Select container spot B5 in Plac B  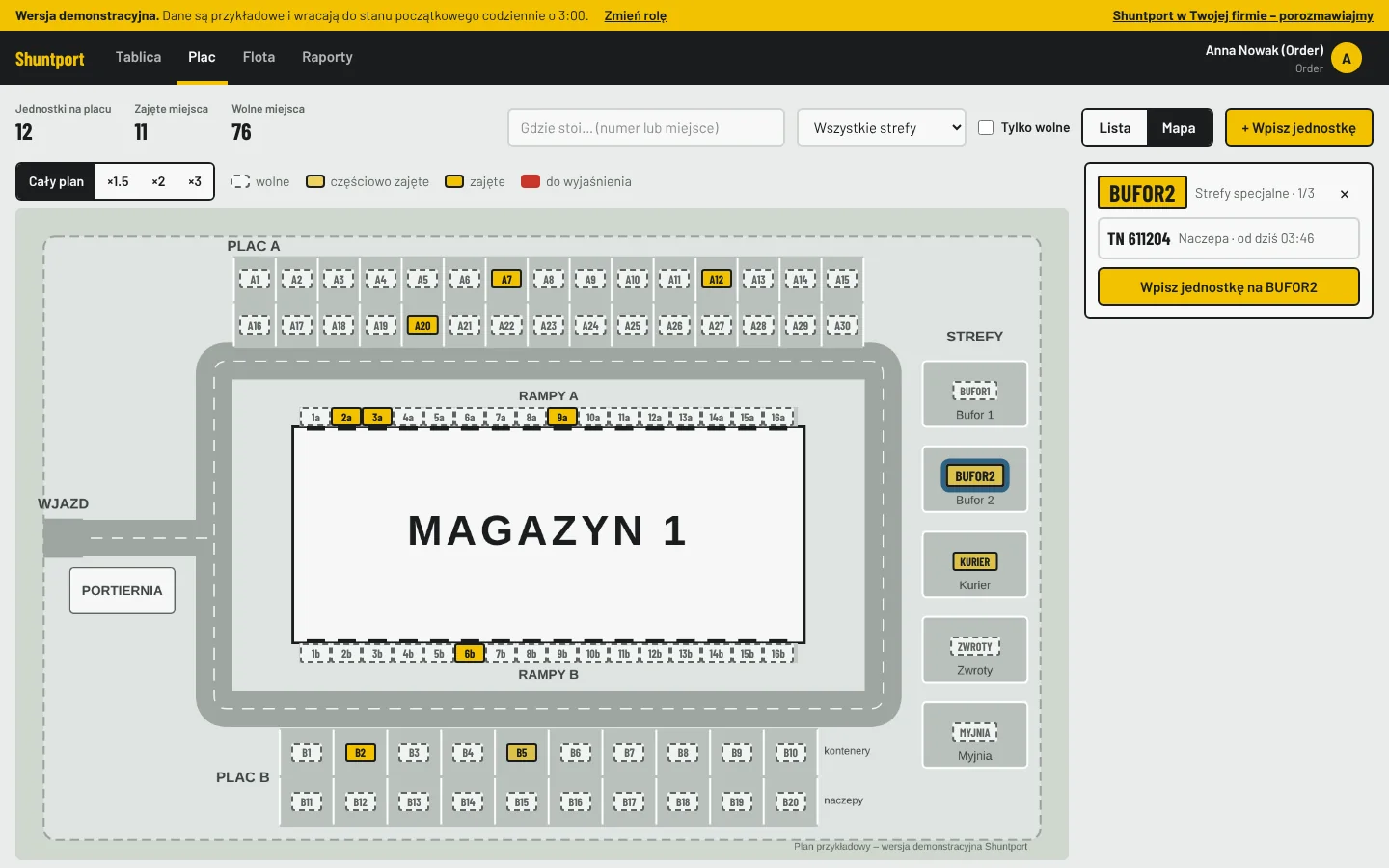coord(522,753)
